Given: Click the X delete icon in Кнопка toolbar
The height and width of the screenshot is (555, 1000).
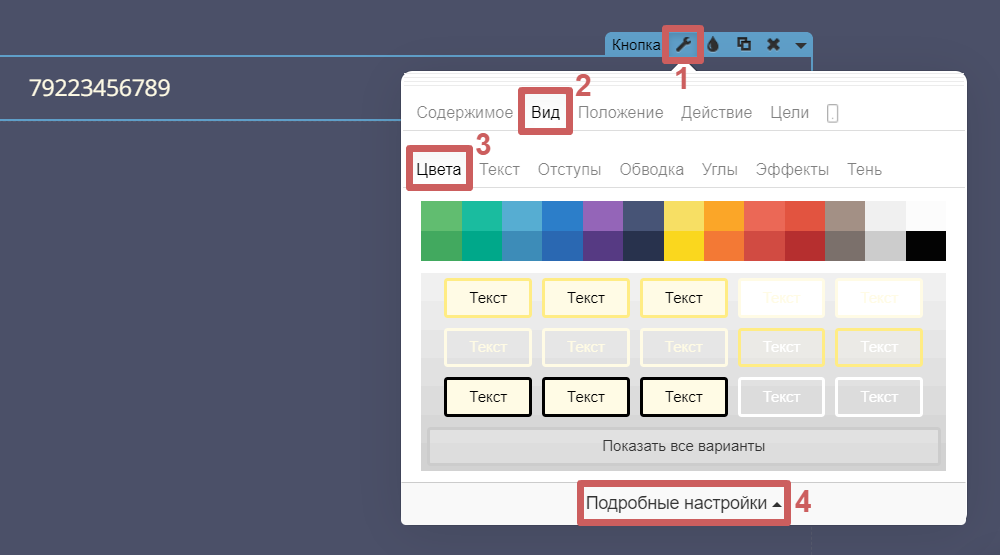Looking at the screenshot, I should (x=773, y=44).
